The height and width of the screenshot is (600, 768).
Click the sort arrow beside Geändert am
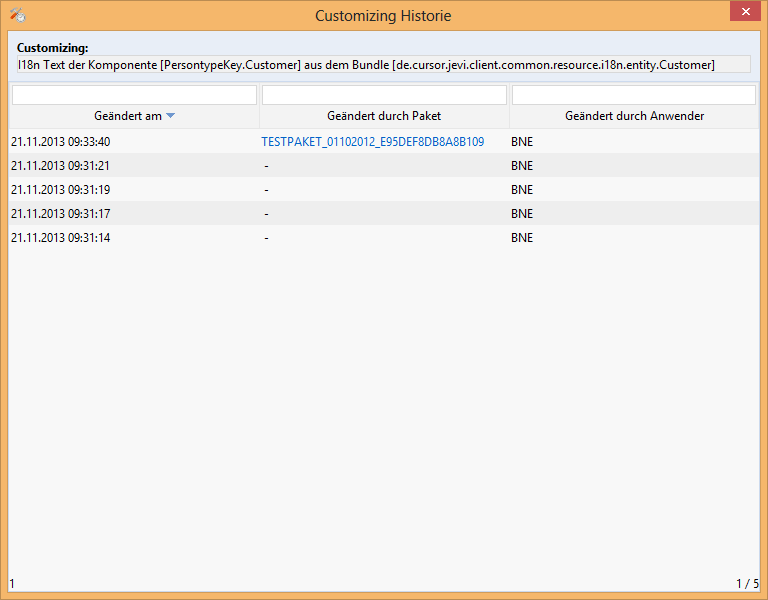click(x=170, y=116)
